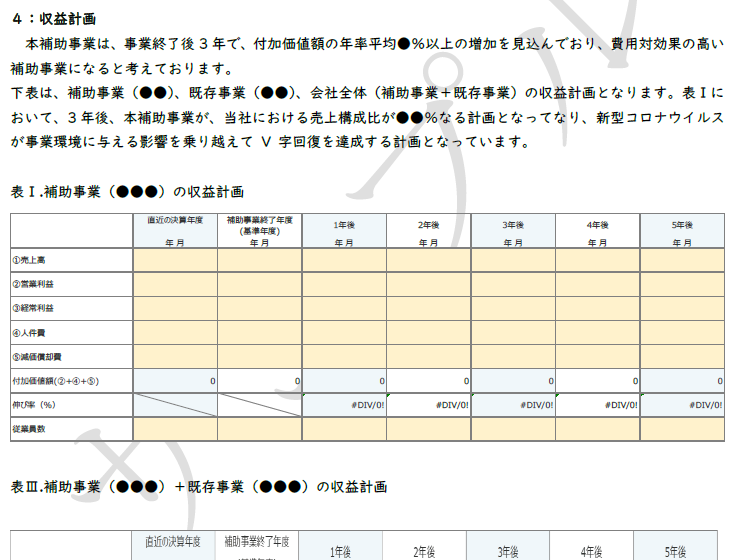Screen dimensions: 744x560
Task: Click the 付加価値額 "0" cell under 直近の決算年度
Action: [x=175, y=381]
